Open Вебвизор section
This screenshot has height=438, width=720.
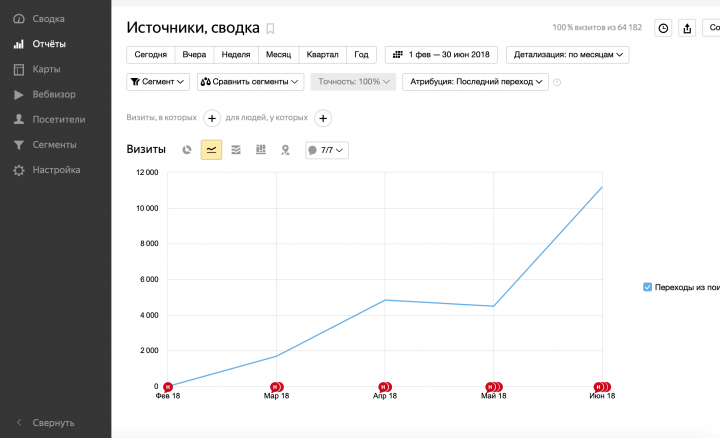click(55, 95)
